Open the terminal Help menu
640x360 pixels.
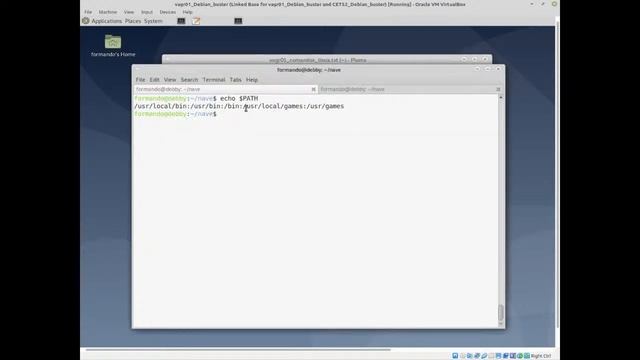point(252,80)
